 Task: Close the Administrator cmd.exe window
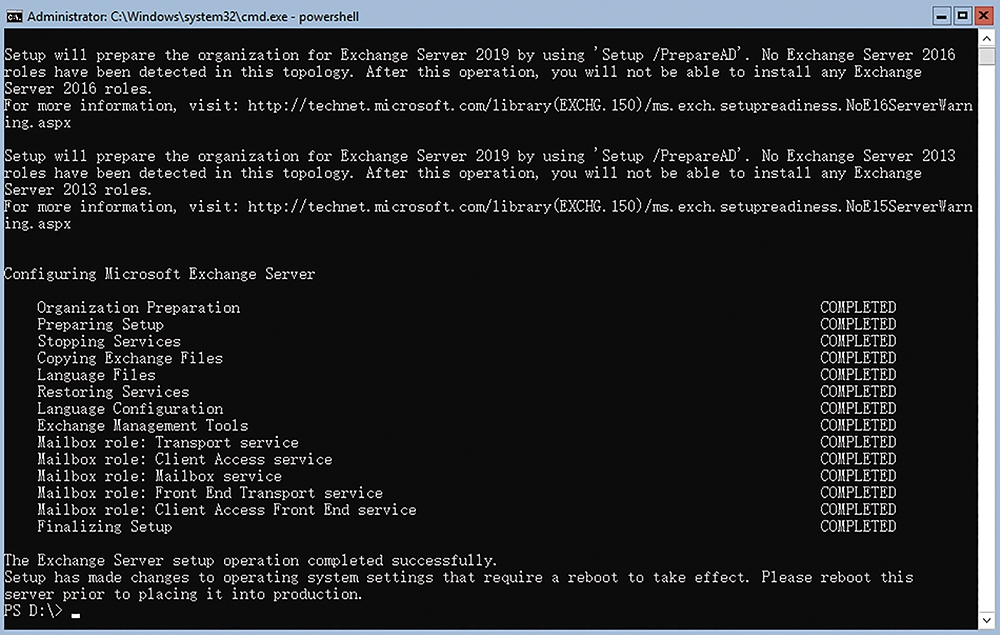tap(984, 16)
